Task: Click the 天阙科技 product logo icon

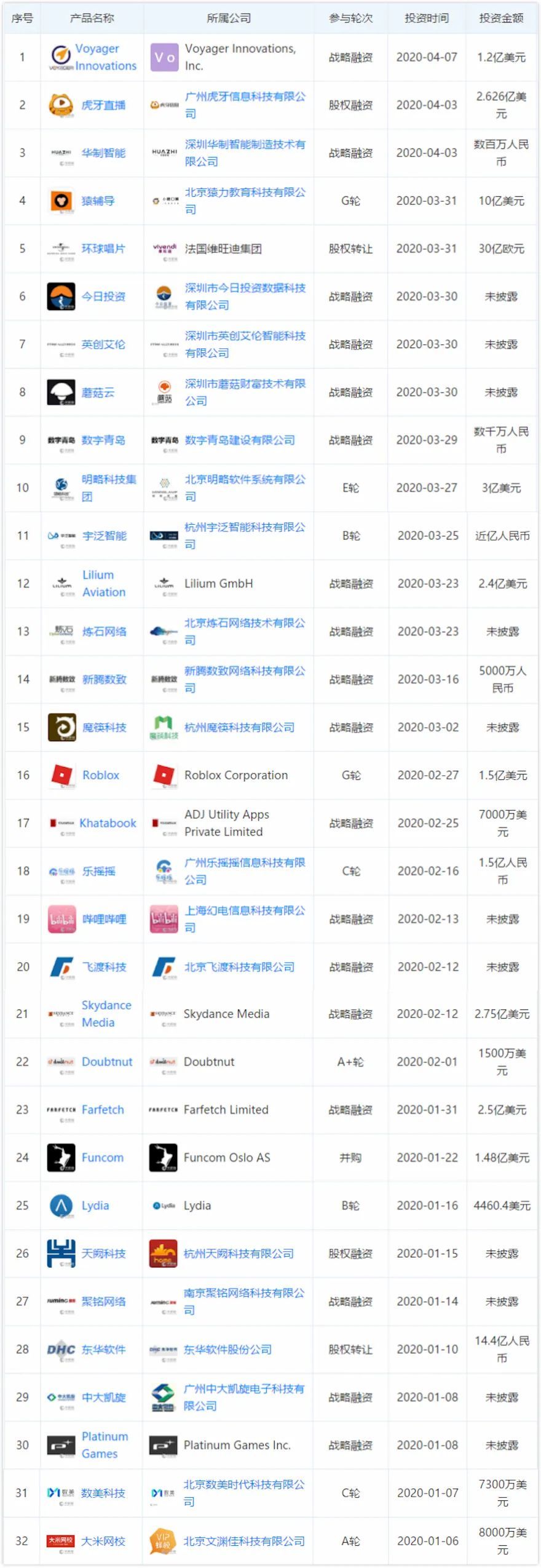Action: coord(61,1254)
